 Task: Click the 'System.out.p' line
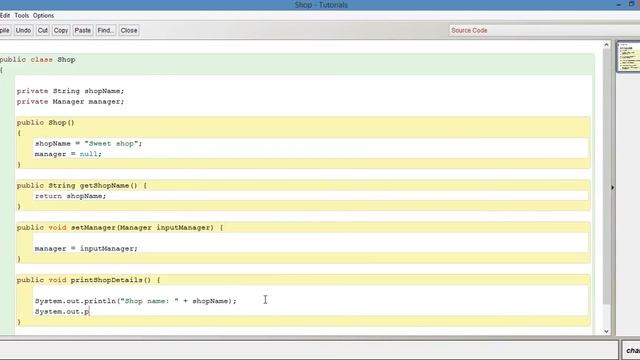click(62, 312)
